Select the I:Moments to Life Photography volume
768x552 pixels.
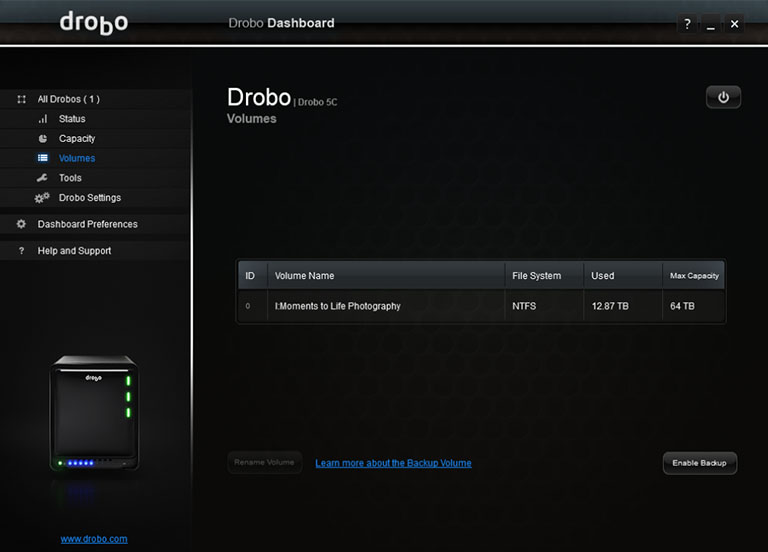click(481, 306)
